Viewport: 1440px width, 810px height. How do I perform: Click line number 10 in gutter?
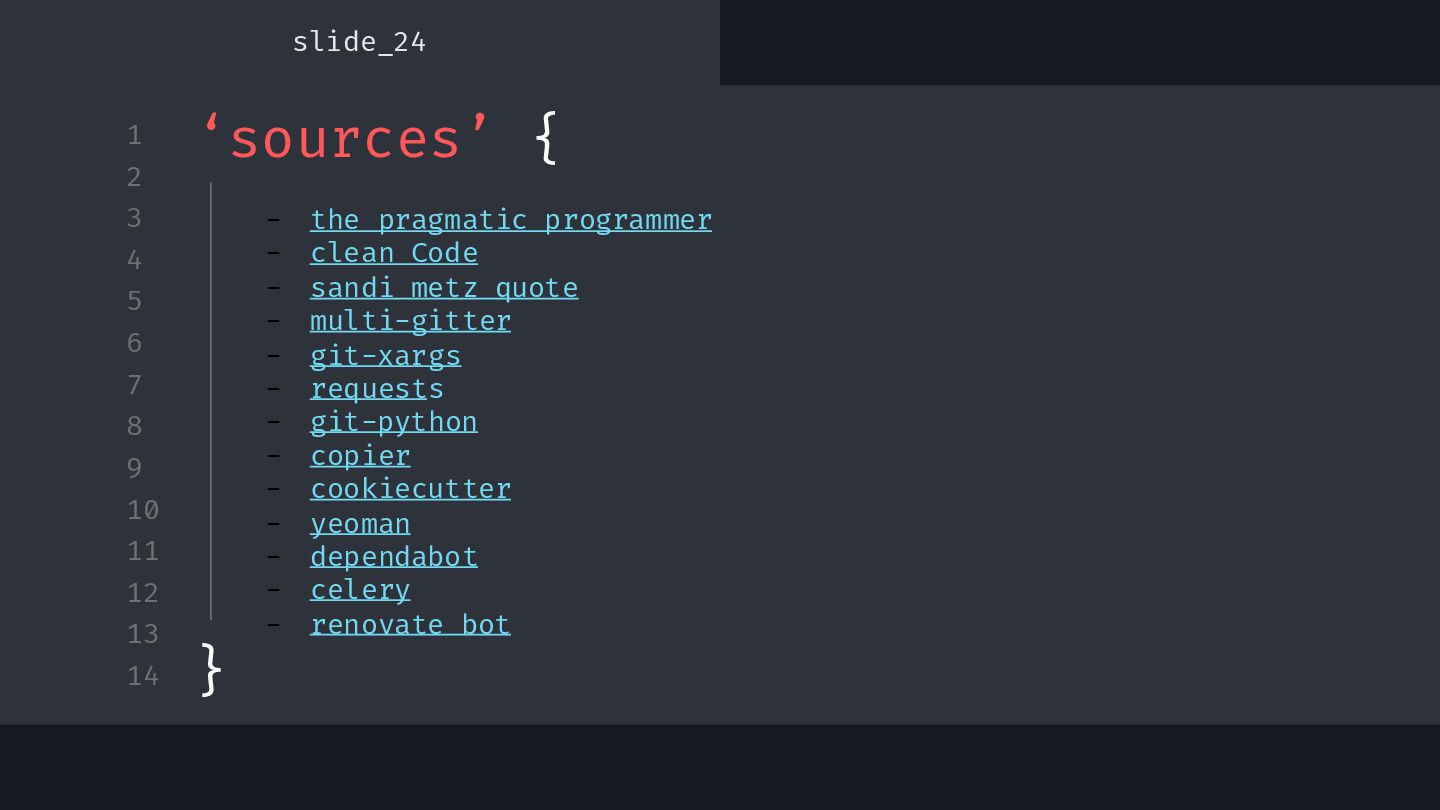tap(143, 510)
